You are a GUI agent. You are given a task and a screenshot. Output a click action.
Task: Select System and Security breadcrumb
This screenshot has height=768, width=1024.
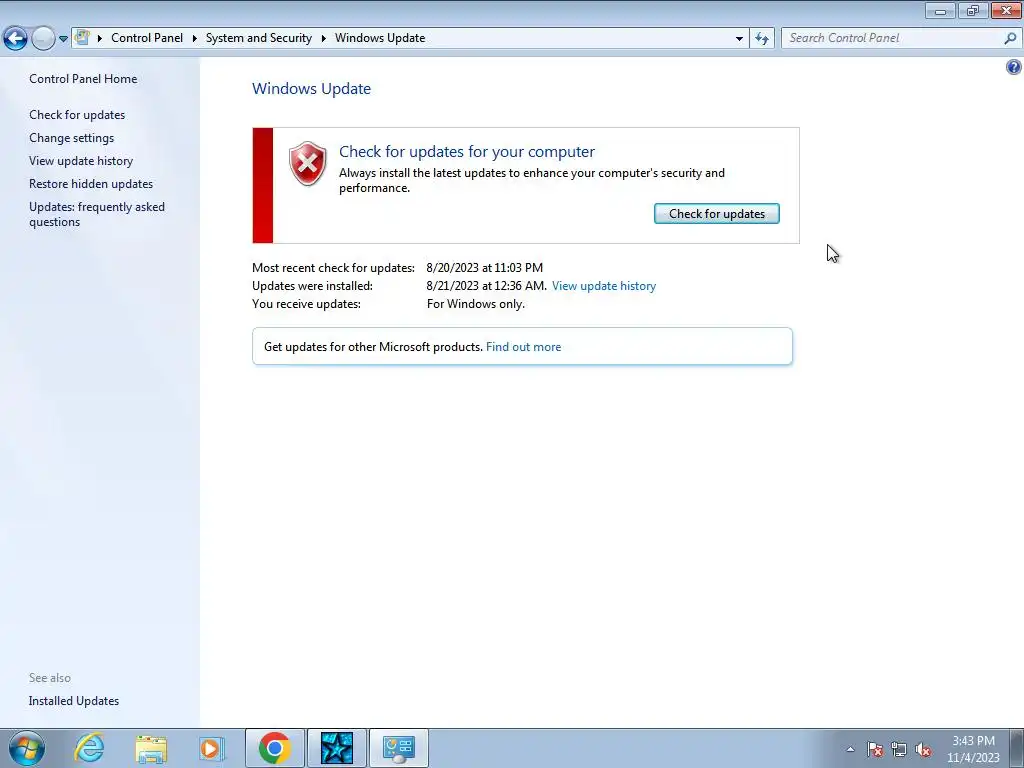click(259, 38)
